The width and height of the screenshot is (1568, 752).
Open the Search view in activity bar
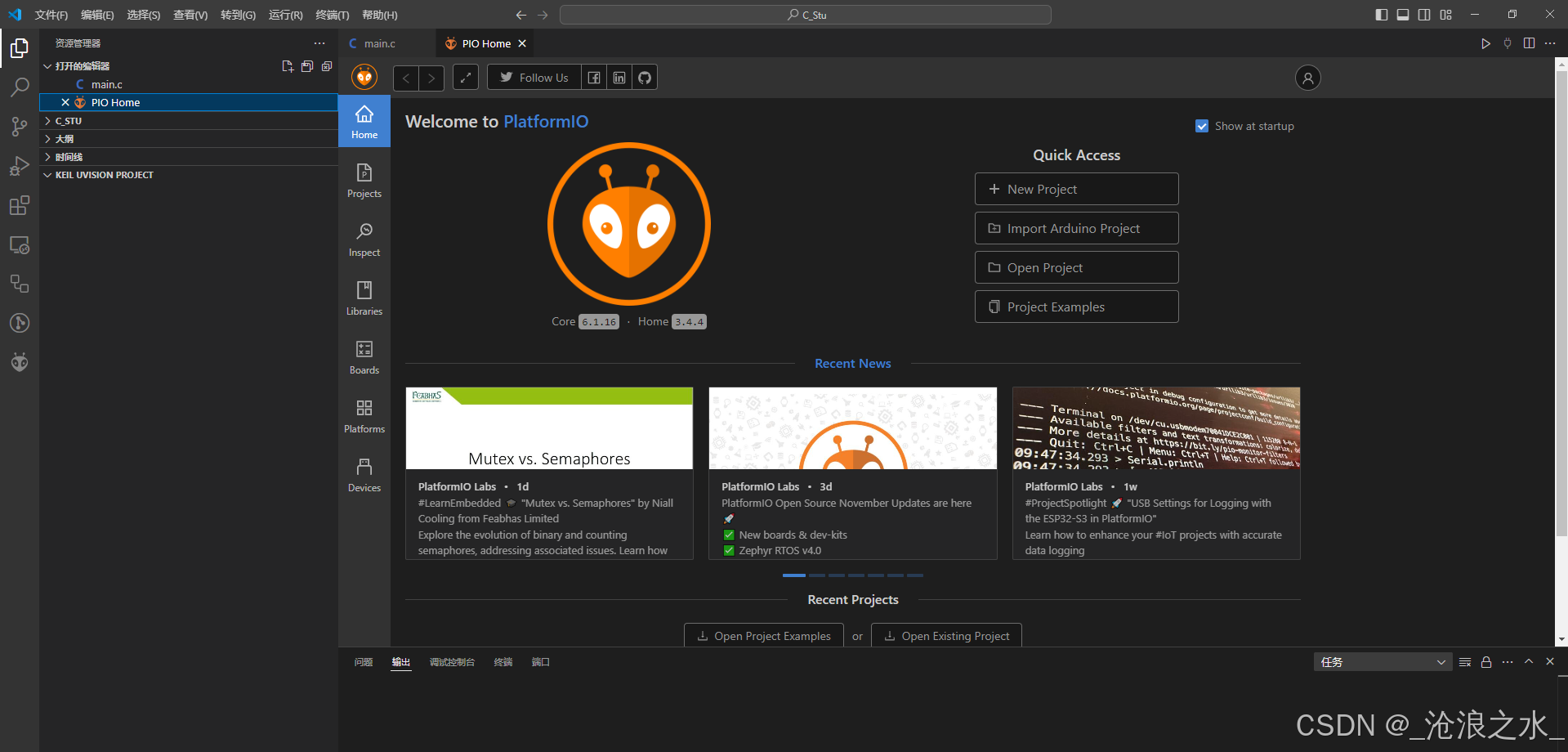[x=20, y=87]
